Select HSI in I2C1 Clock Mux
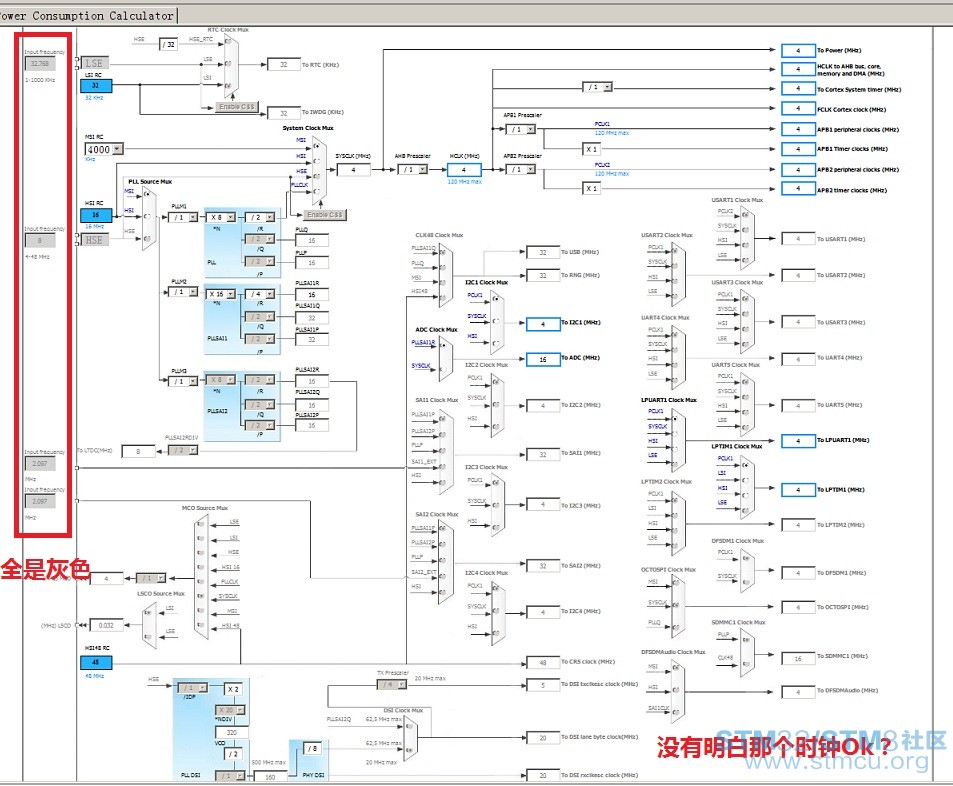The width and height of the screenshot is (953, 786). [497, 343]
